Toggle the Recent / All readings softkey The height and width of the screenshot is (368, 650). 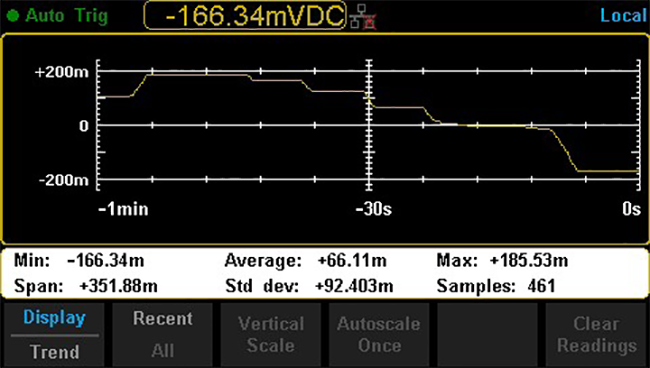162,334
